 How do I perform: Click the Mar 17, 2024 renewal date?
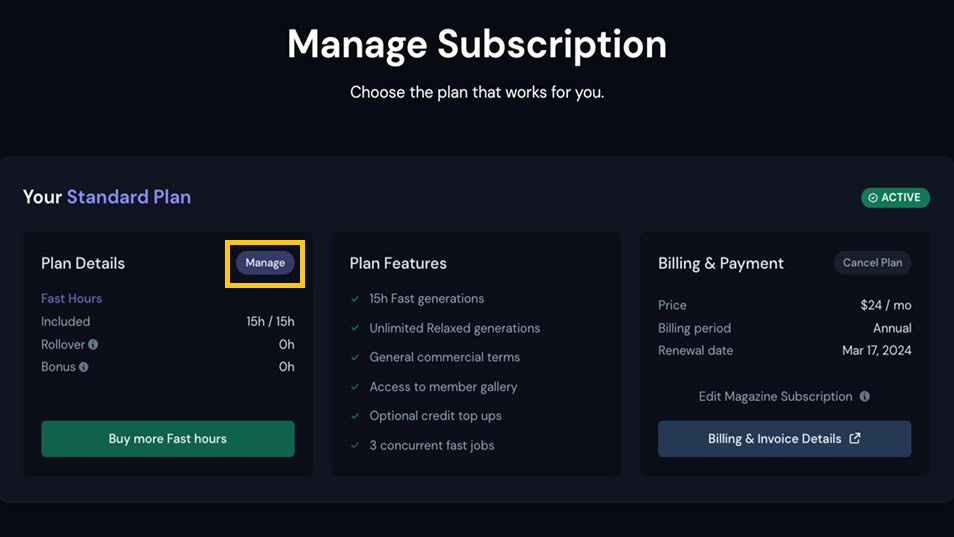tap(876, 351)
